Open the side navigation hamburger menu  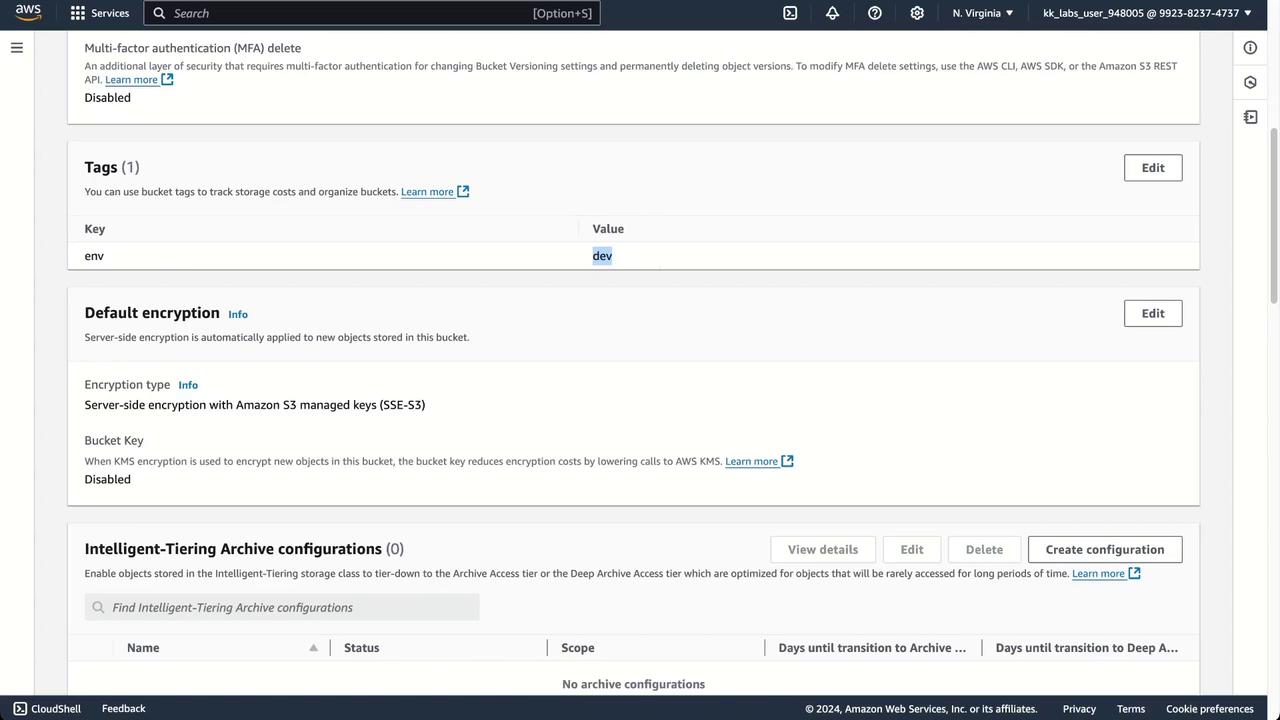[17, 47]
